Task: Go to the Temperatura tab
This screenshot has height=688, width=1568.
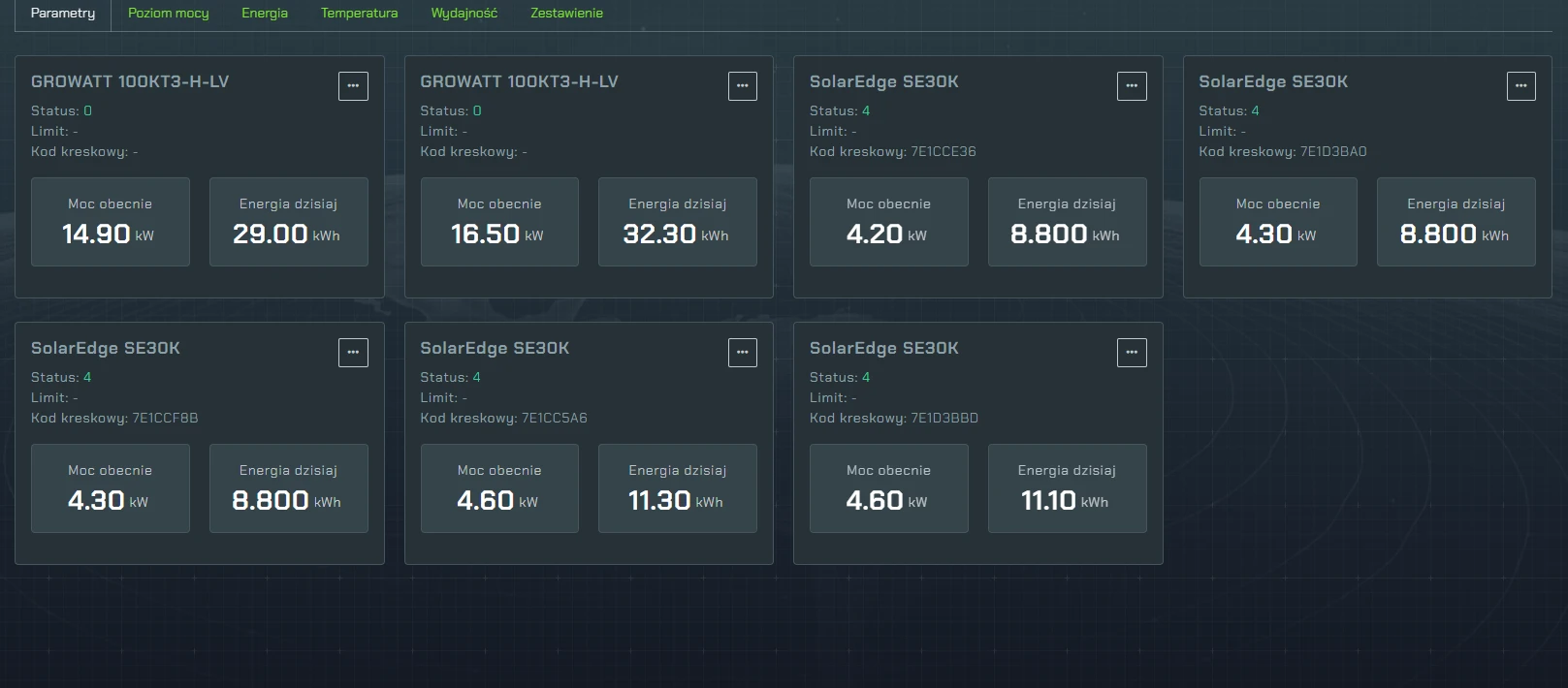Action: (x=359, y=14)
